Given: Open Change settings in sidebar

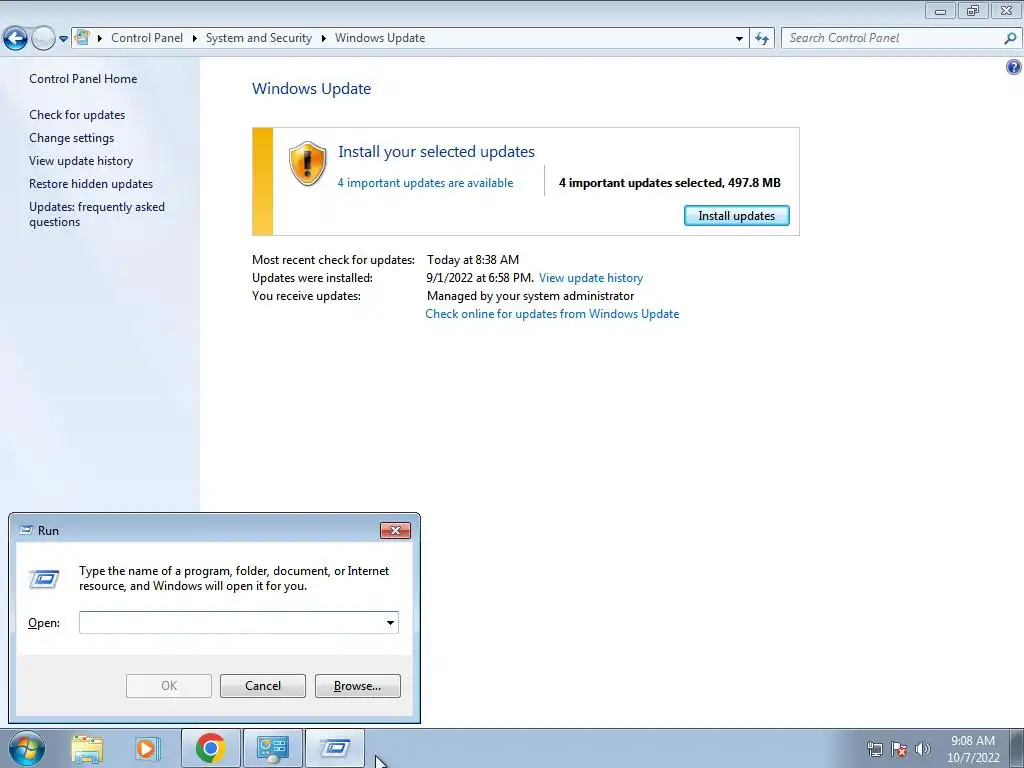Looking at the screenshot, I should (71, 138).
